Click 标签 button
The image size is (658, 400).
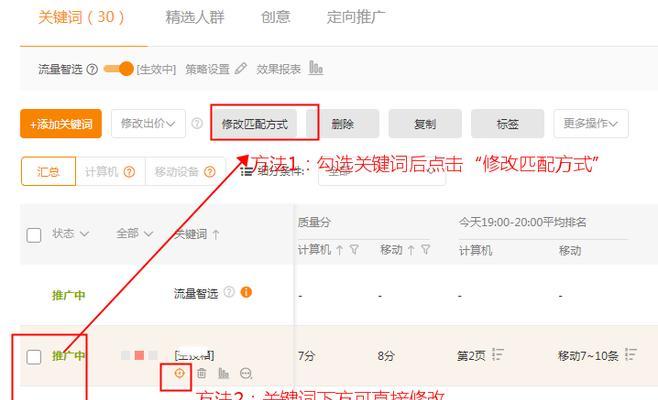507,123
